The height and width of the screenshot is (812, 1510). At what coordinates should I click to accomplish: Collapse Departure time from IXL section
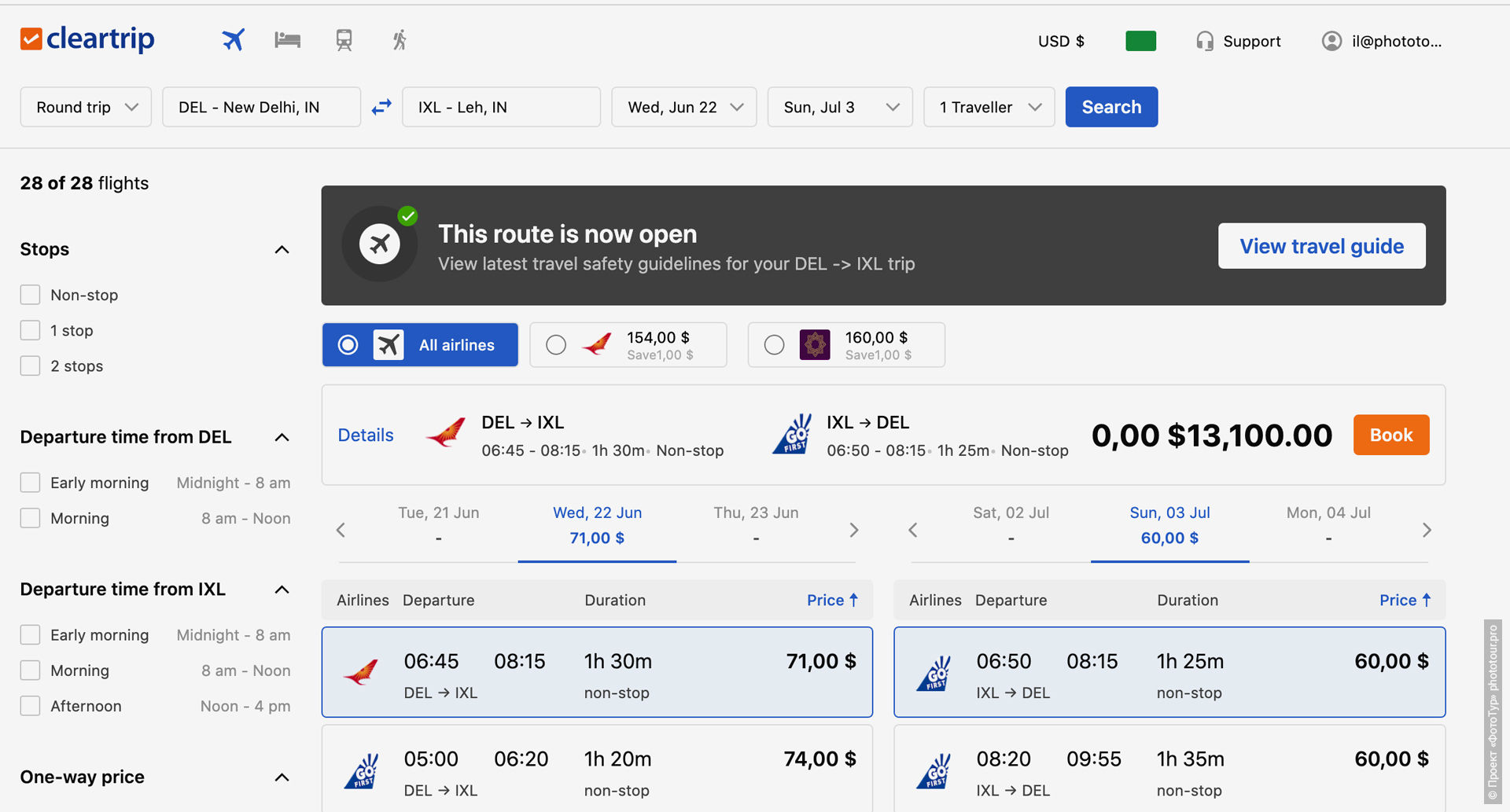coord(282,590)
